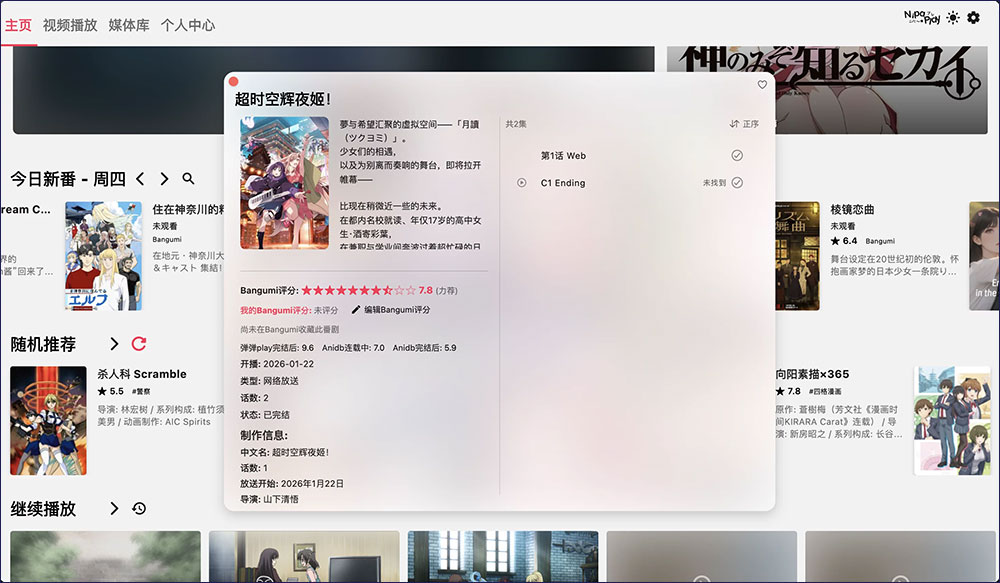Open the 媒体库 tab
This screenshot has height=583, width=1000.
(x=129, y=25)
